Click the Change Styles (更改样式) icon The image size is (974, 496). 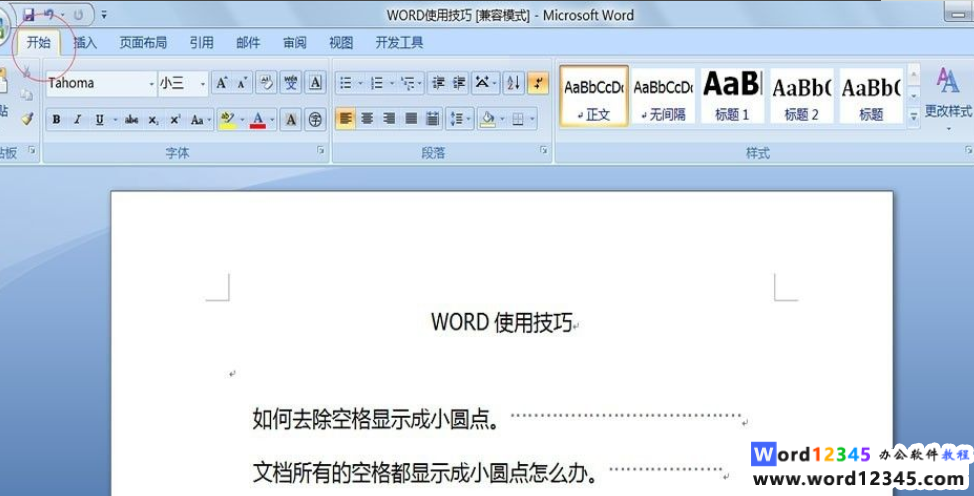pyautogui.click(x=948, y=81)
